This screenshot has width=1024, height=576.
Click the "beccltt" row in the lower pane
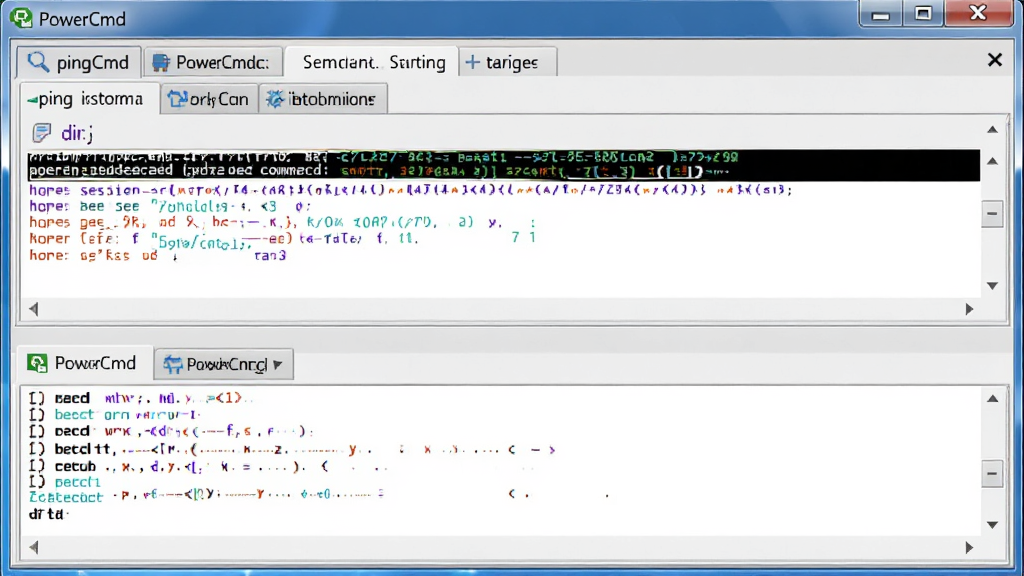(292, 449)
